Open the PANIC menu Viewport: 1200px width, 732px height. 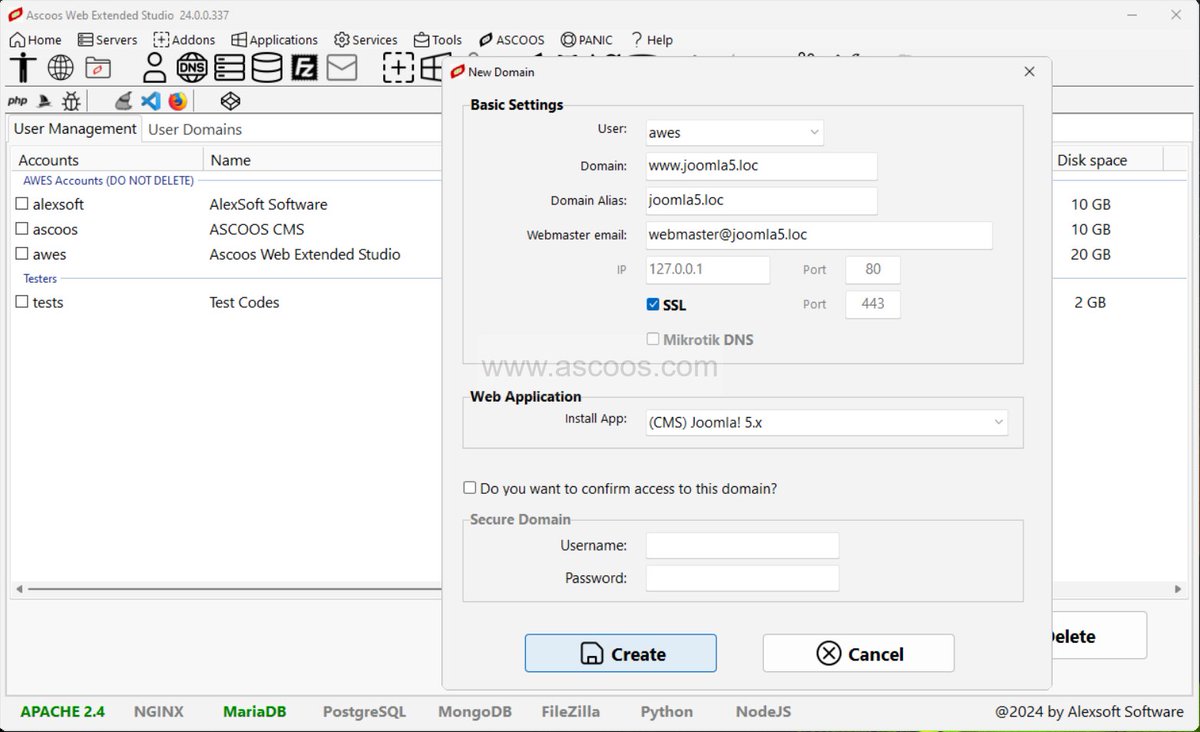587,40
